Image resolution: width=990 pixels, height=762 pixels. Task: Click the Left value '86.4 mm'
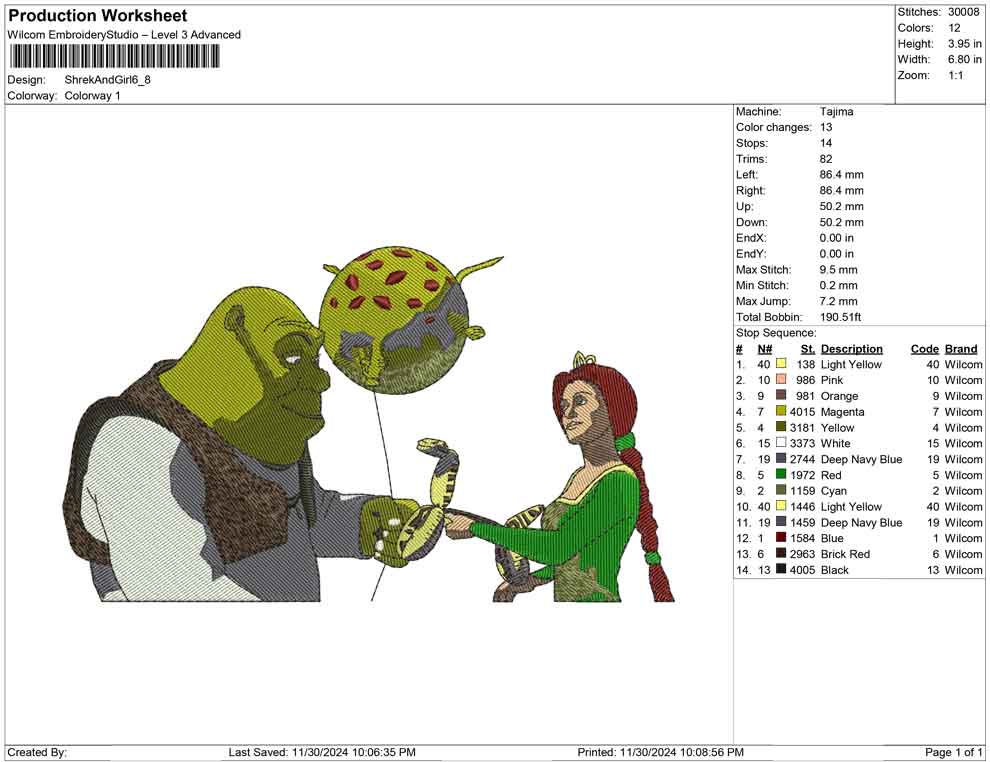coord(842,175)
